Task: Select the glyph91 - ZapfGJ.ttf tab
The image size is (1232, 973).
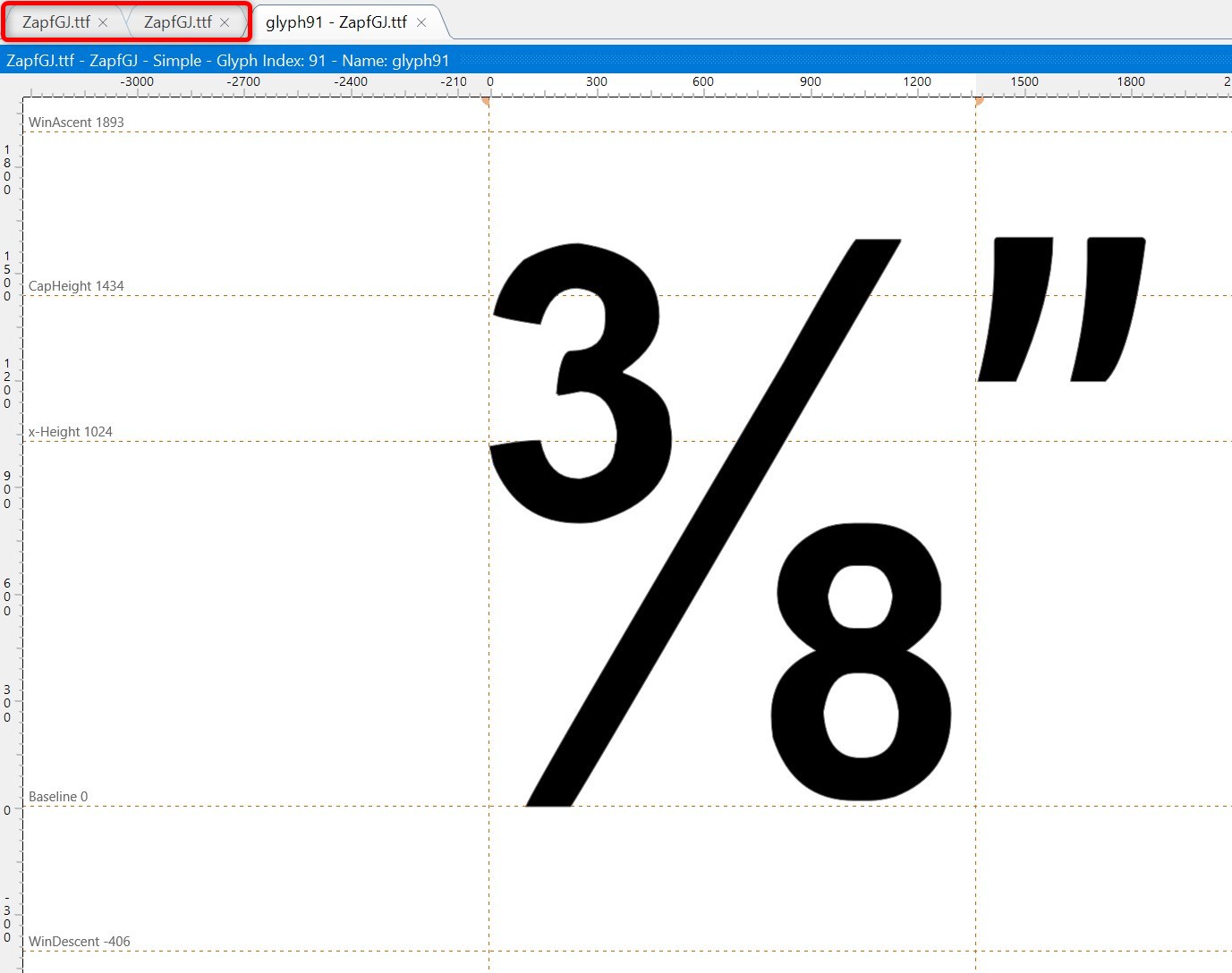Action: (x=336, y=22)
